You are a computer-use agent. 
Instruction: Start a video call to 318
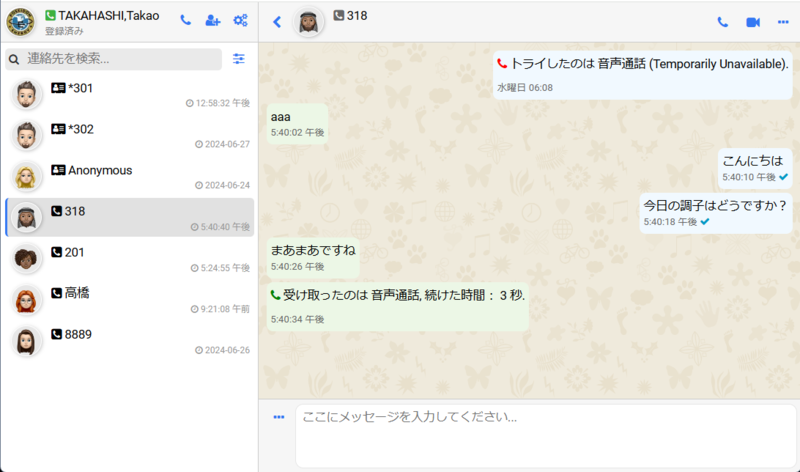point(752,22)
